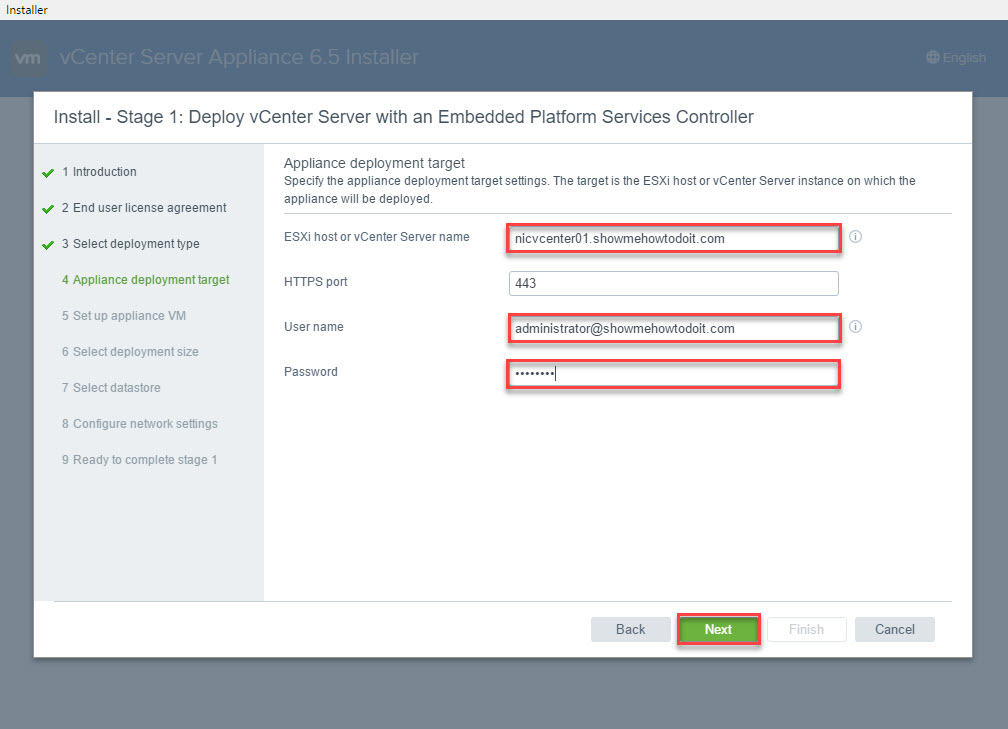
Task: Cancel the installer wizard
Action: click(894, 629)
